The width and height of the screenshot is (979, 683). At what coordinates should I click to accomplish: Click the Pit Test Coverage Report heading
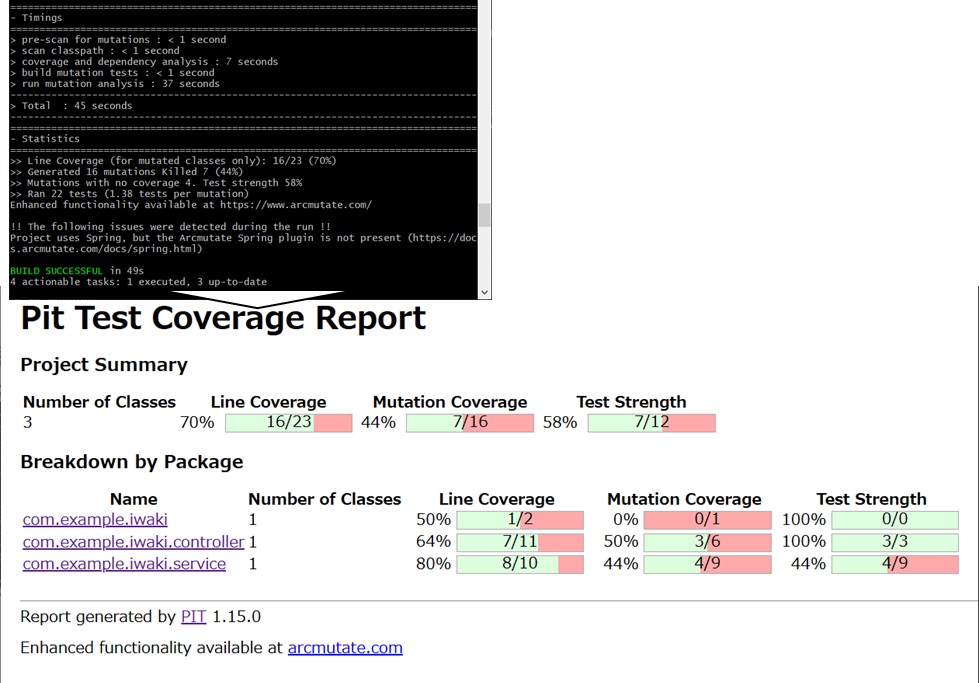pyautogui.click(x=223, y=318)
